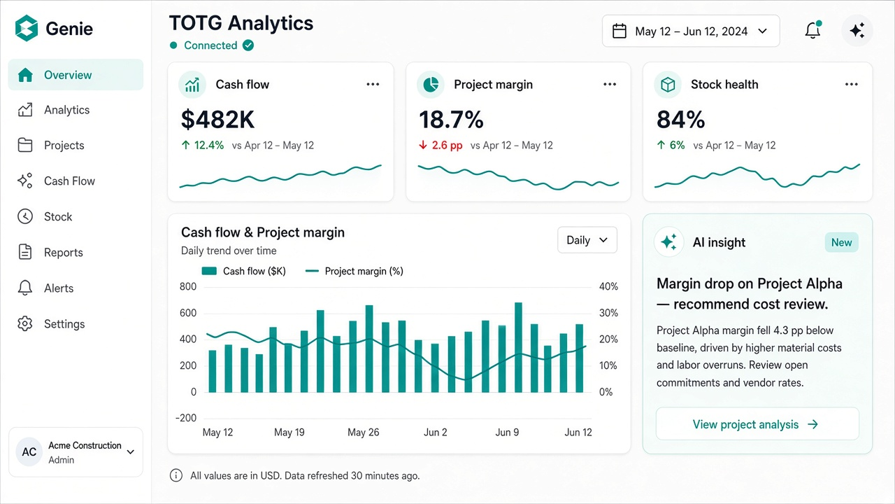Viewport: 895px width, 504px height.
Task: Click the Reports document icon
Action: 25,252
